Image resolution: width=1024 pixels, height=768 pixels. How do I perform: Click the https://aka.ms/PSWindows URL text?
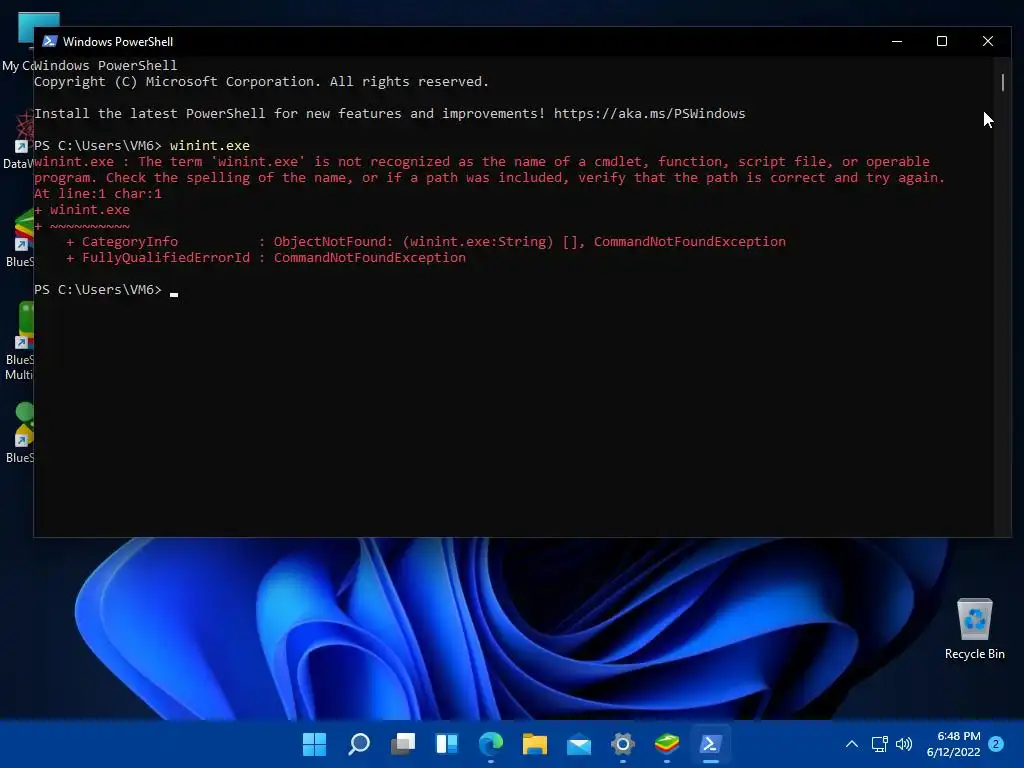click(649, 114)
